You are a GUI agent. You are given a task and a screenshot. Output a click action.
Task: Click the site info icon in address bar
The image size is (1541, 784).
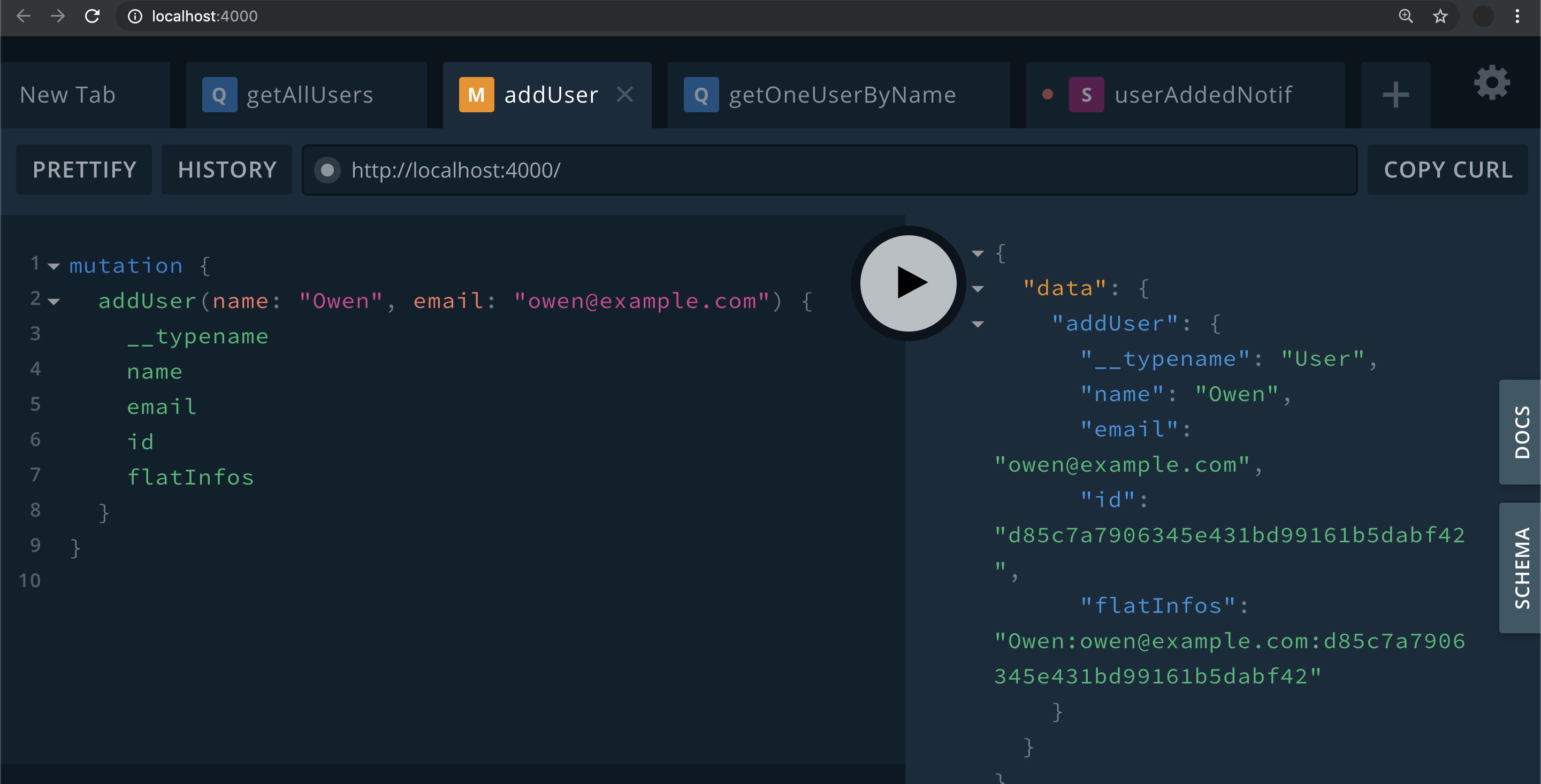(135, 16)
